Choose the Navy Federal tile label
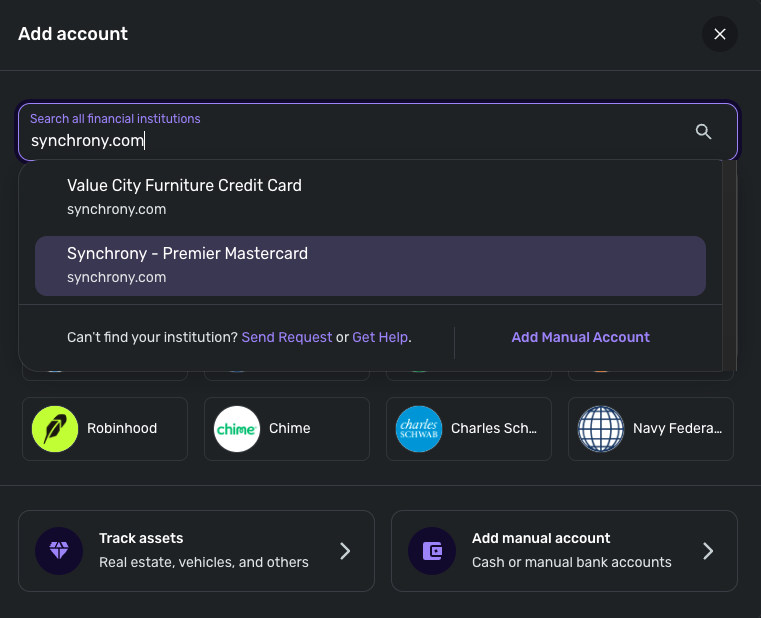Viewport: 761px width, 618px height. tap(677, 429)
